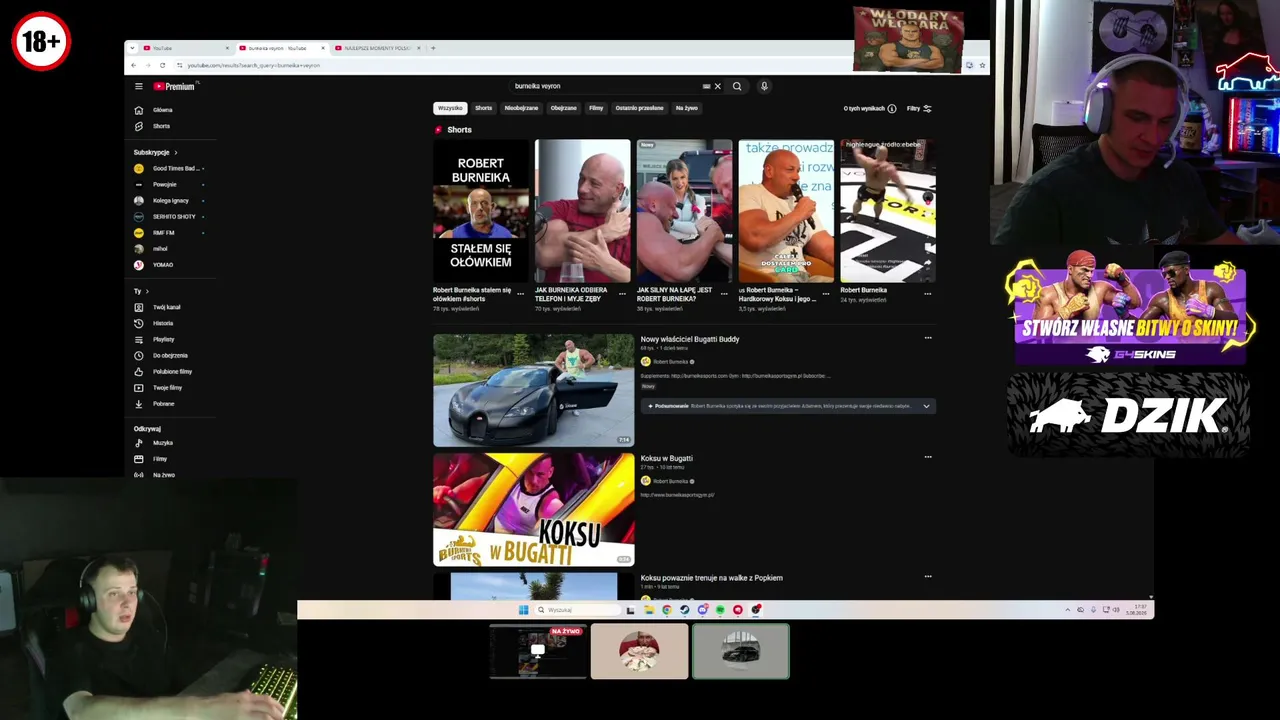The image size is (1280, 720).
Task: Reload the page in the browser
Action: pyautogui.click(x=162, y=65)
